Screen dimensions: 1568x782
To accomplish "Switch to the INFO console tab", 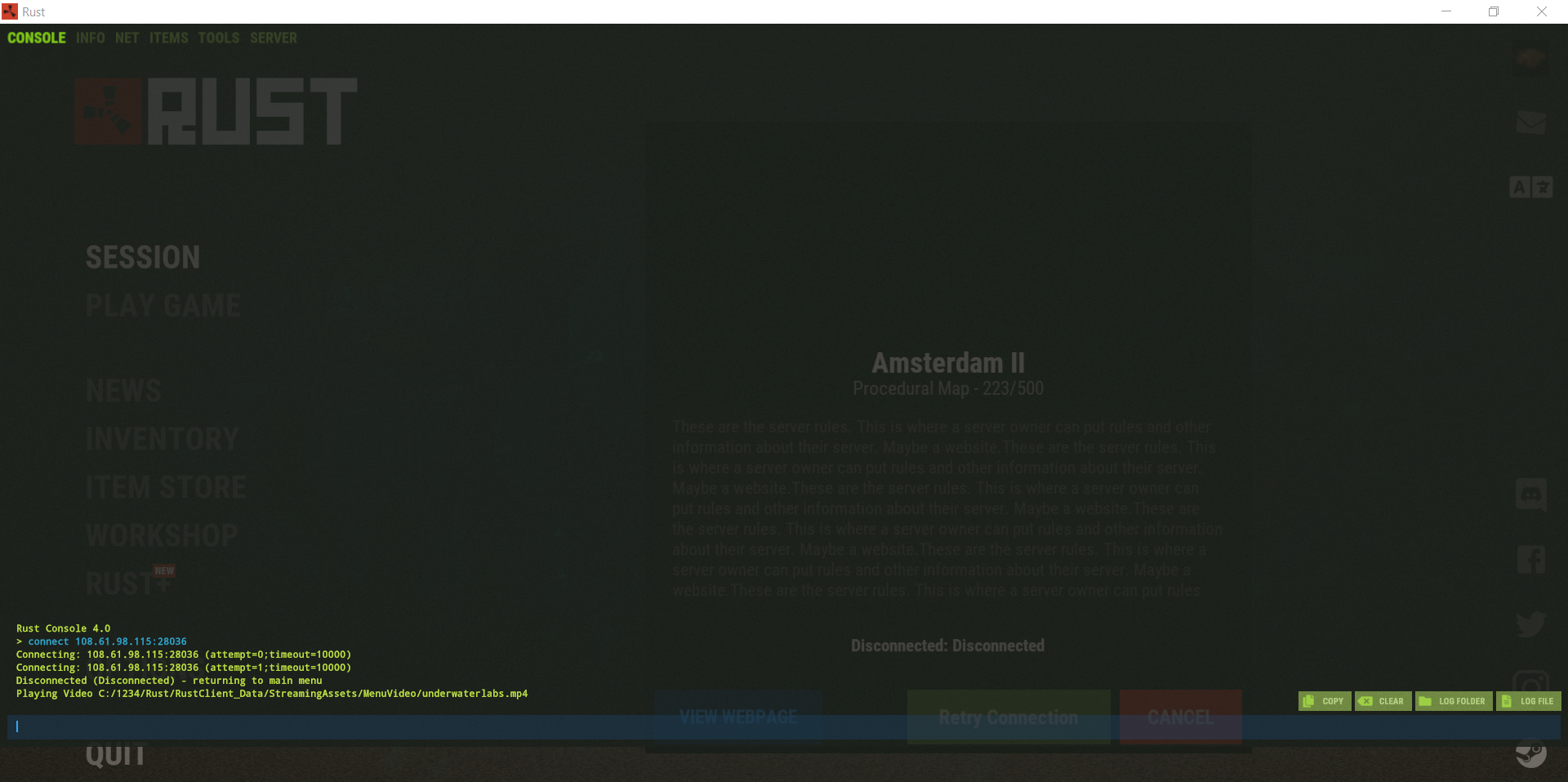I will click(x=90, y=38).
